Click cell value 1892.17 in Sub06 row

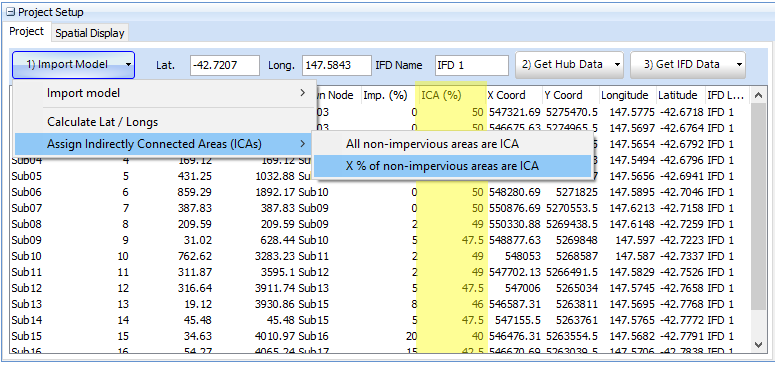(276, 192)
